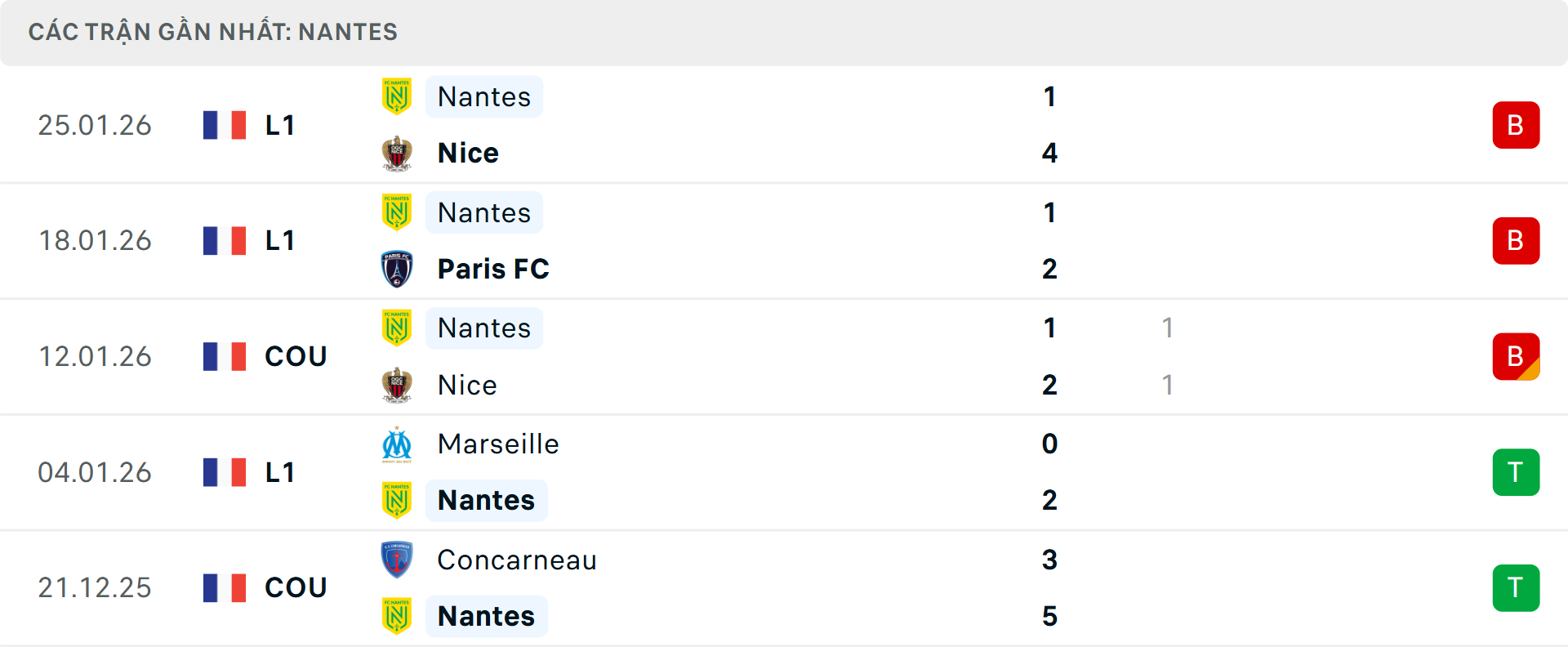
Task: Click the green T badge for 21.12.25
Action: click(x=1516, y=587)
